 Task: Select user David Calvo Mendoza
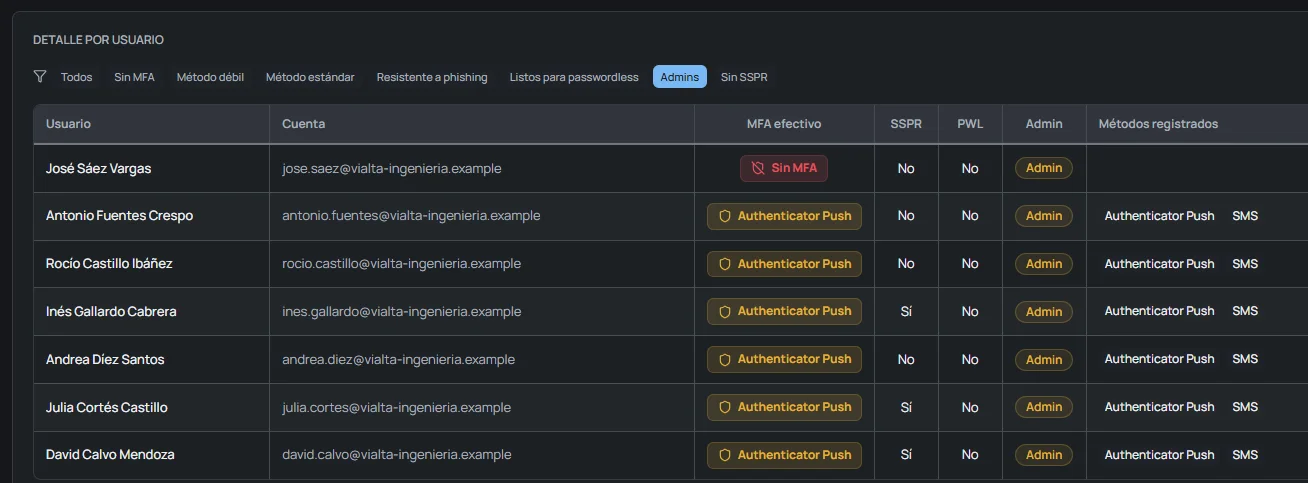tap(110, 455)
